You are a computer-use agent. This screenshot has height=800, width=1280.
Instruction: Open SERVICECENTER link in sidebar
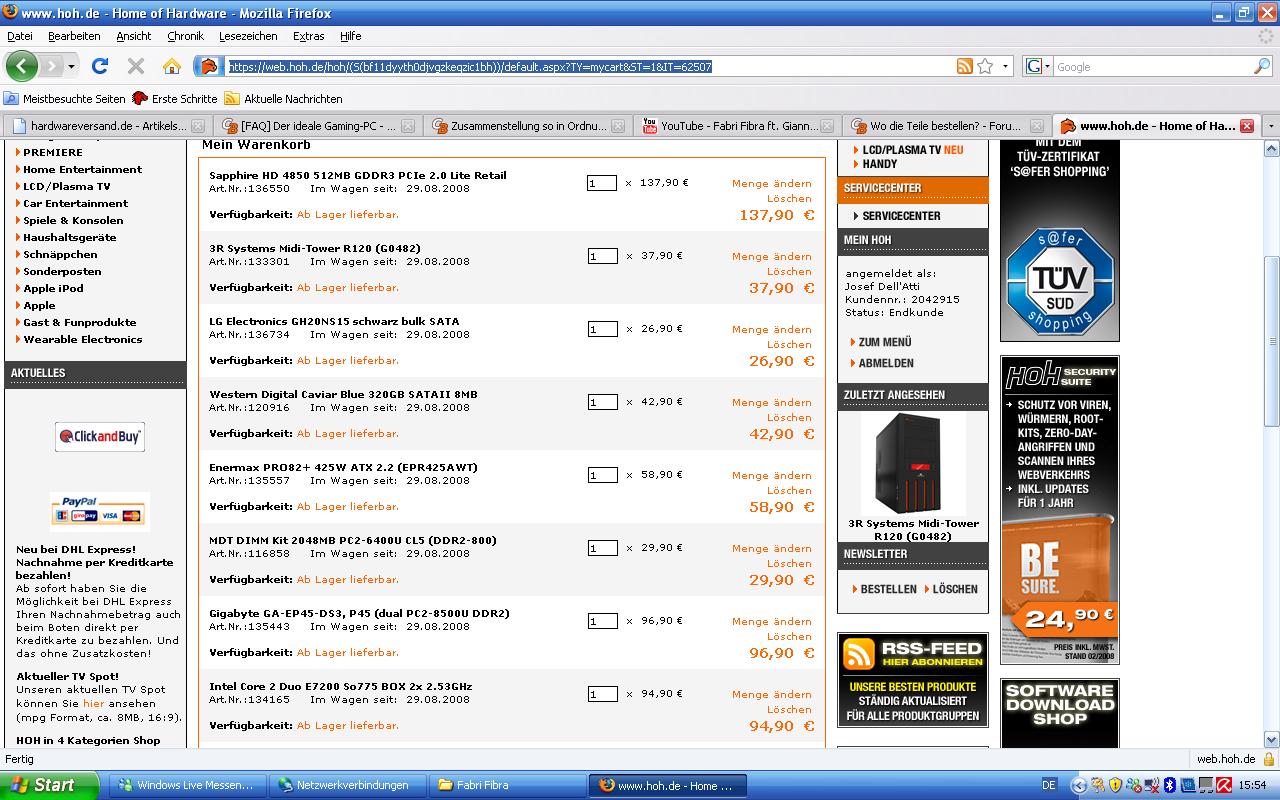[901, 215]
